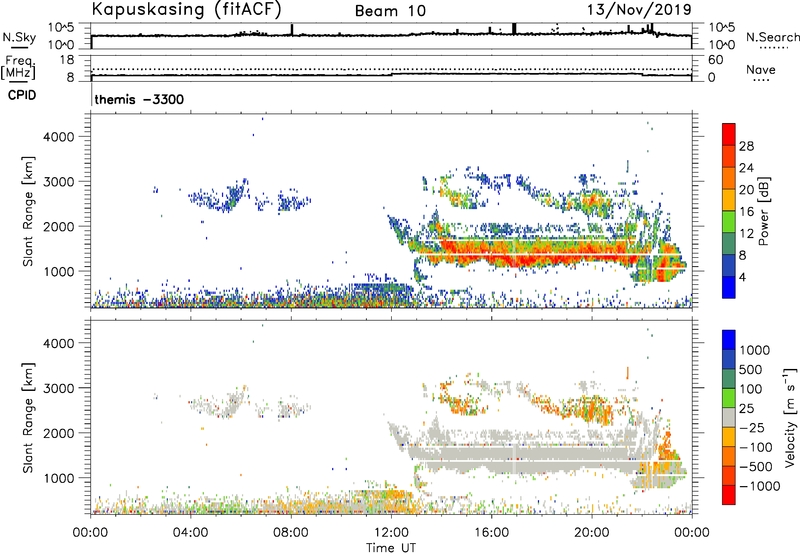The height and width of the screenshot is (554, 800).
Task: Select the "Beam 10" header label
Action: click(390, 11)
